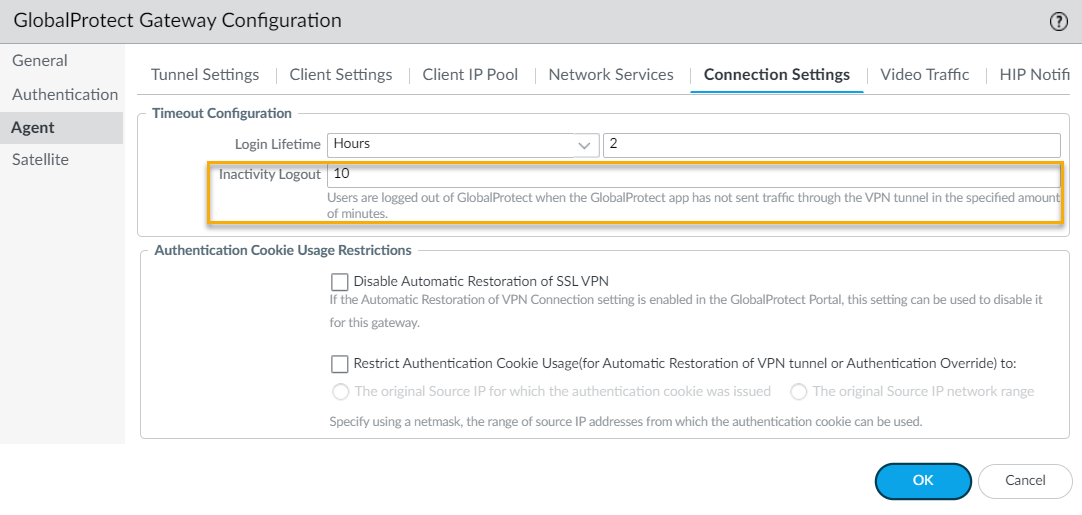Viewport: 1082px width, 515px height.
Task: Click the Login Lifetime value field
Action: tap(832, 145)
